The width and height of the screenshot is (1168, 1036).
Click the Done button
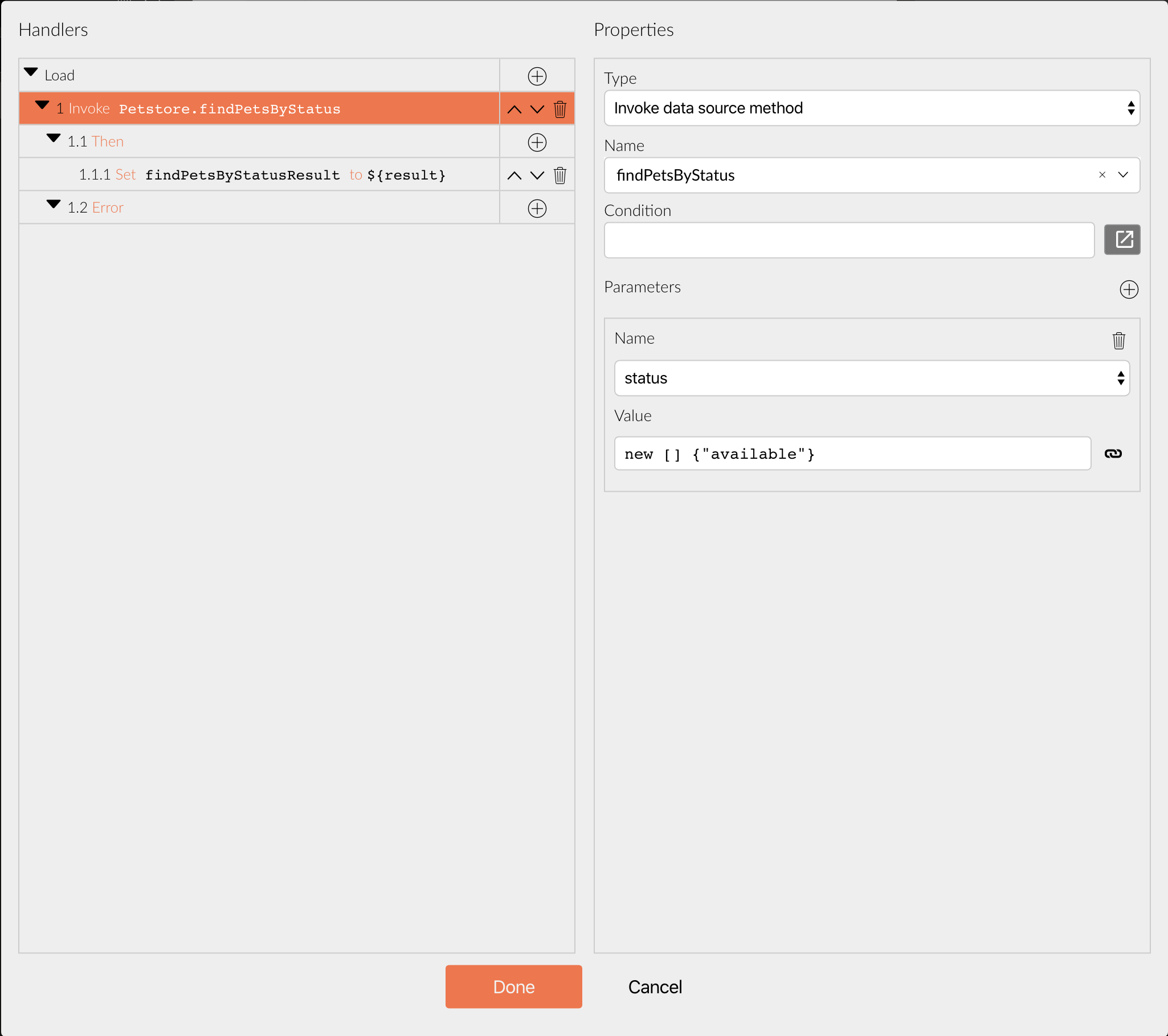tap(513, 986)
